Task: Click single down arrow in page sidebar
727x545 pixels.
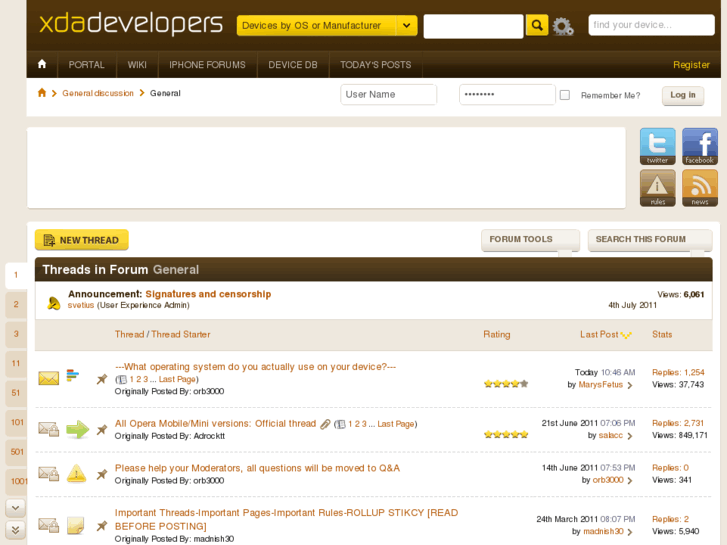Action: click(x=15, y=508)
